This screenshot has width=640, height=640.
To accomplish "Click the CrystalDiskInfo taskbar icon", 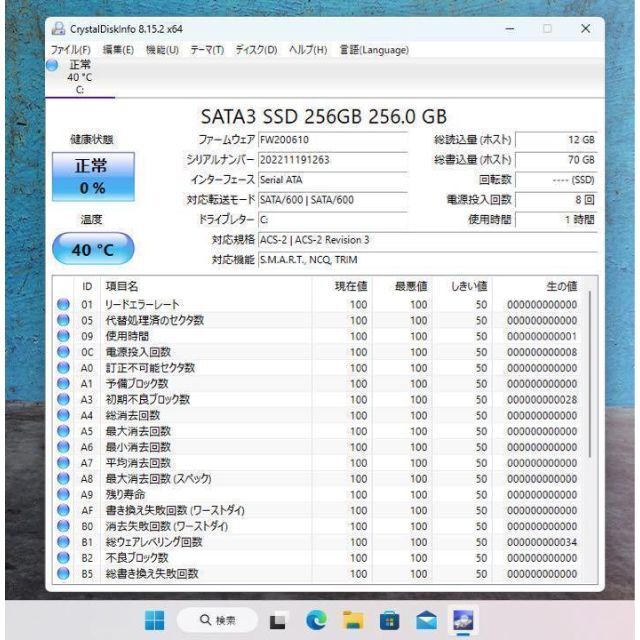I will click(463, 620).
